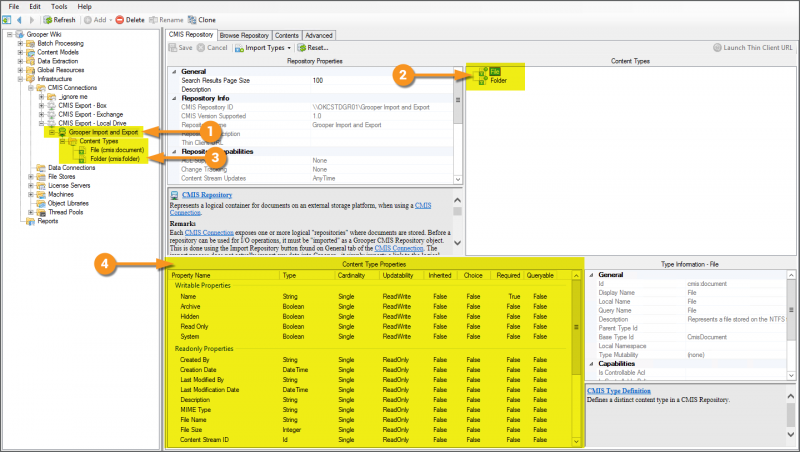Select File (cmis:document) tree node
The height and width of the screenshot is (452, 800).
click(116, 150)
